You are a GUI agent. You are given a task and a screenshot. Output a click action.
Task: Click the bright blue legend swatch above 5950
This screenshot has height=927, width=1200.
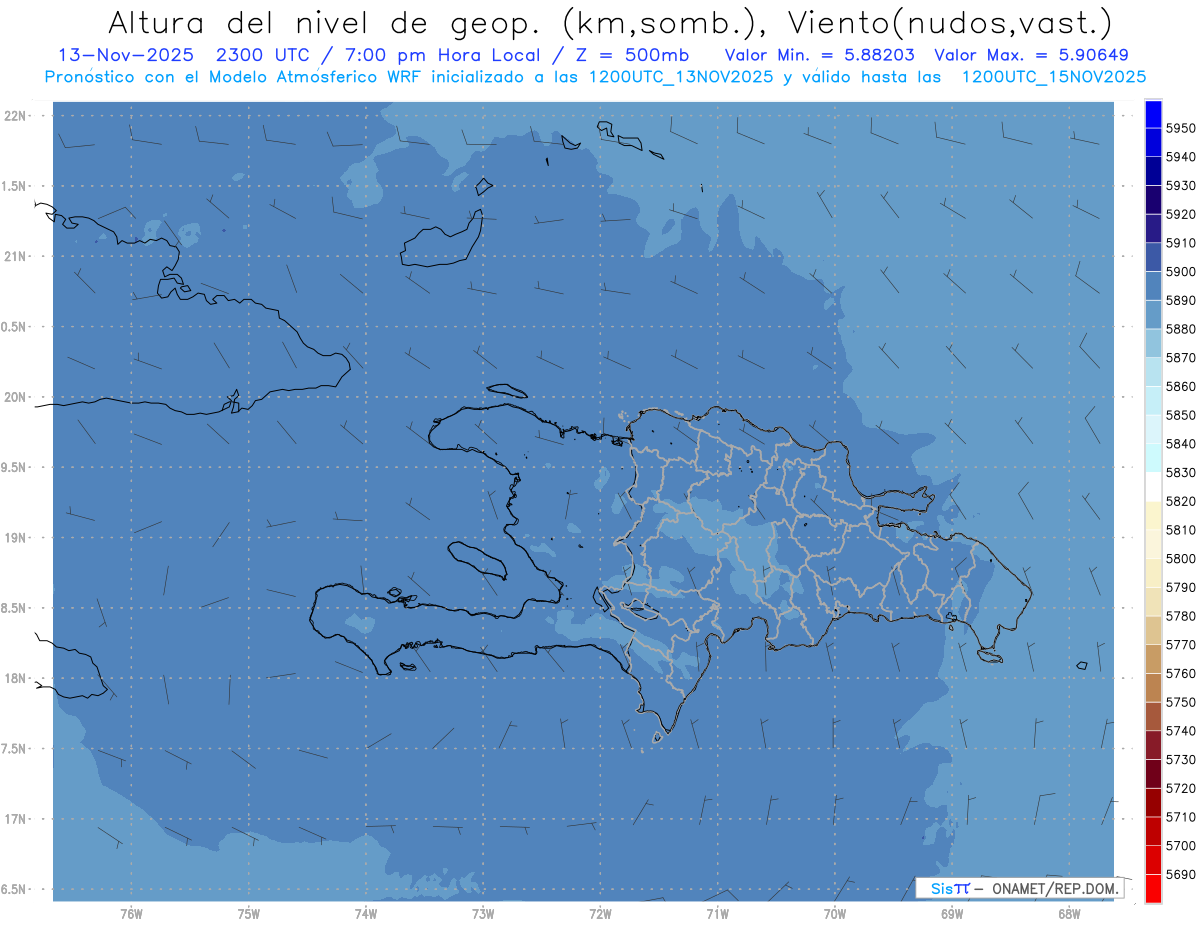(x=1153, y=114)
